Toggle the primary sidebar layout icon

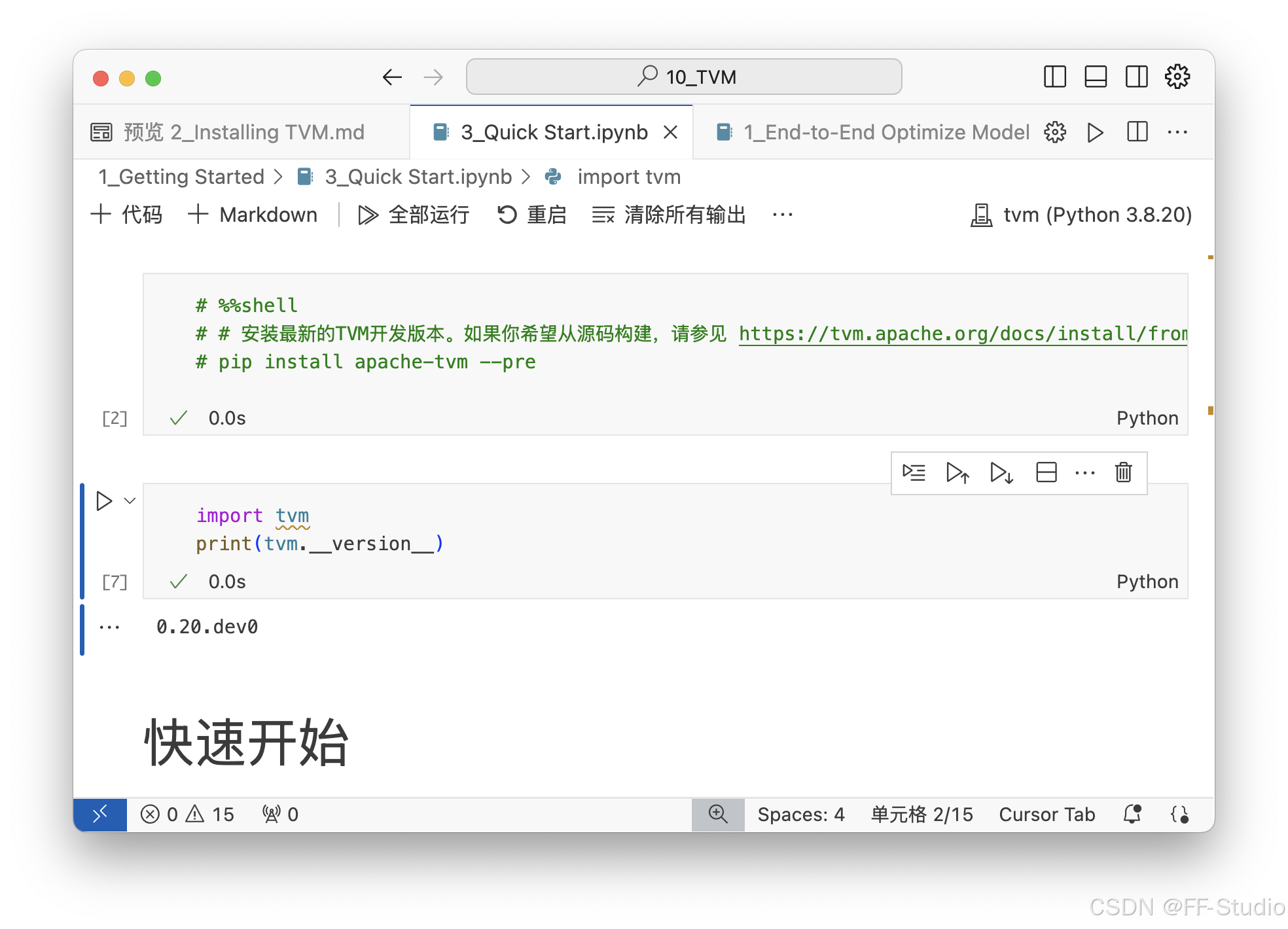pyautogui.click(x=1054, y=77)
